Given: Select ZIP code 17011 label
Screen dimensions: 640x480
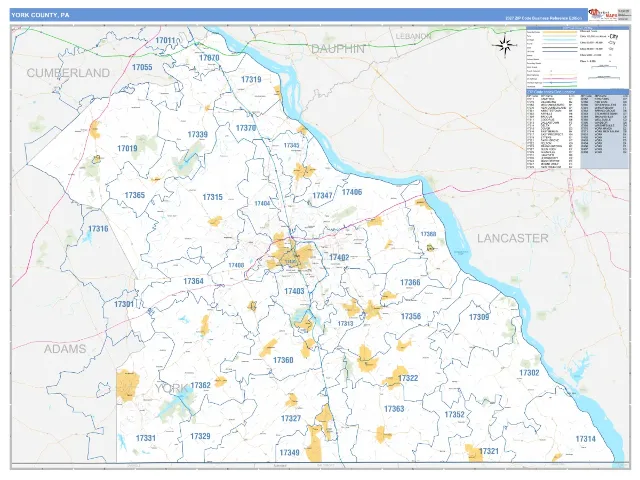Looking at the screenshot, I should (x=165, y=40).
